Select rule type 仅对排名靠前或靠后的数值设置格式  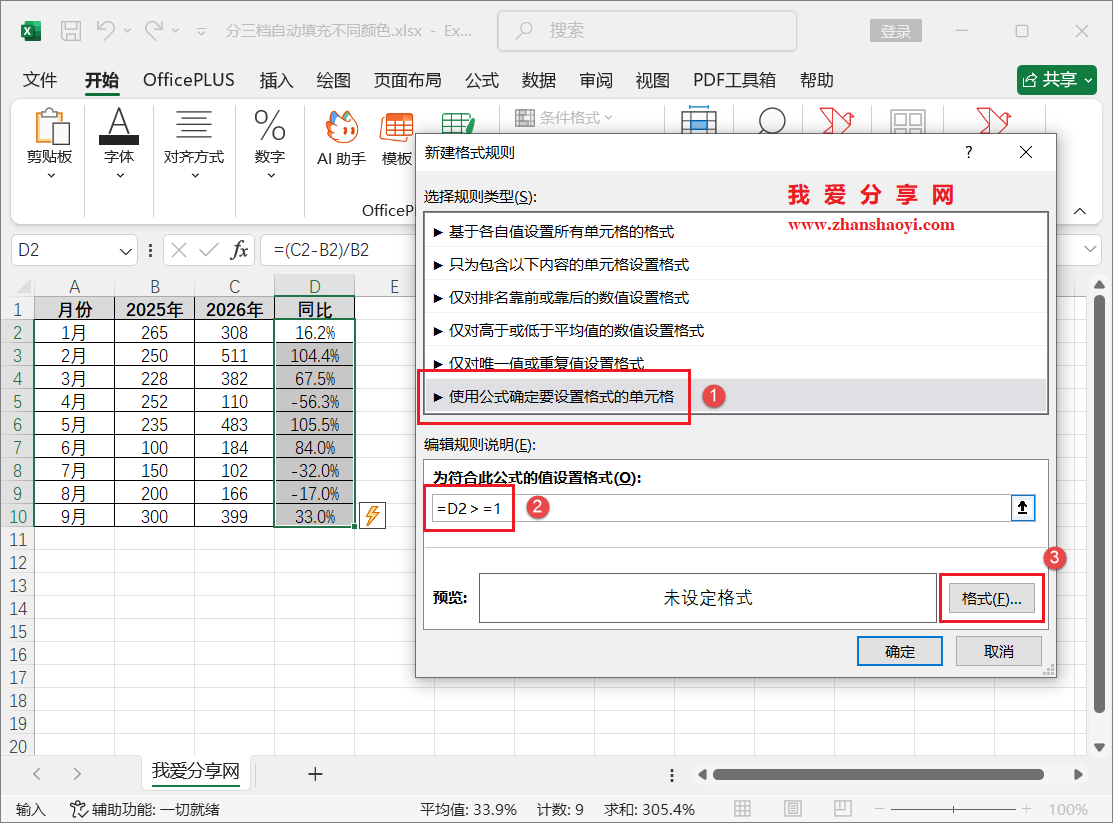coord(735,298)
